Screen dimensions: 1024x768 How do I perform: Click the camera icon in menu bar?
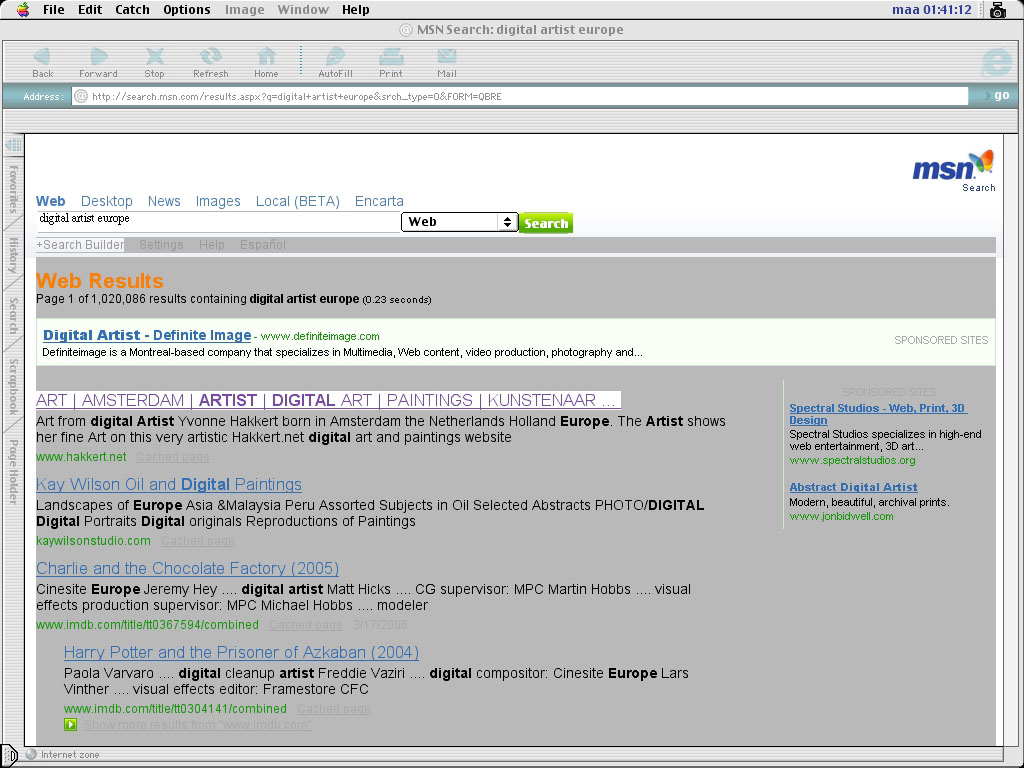[997, 10]
